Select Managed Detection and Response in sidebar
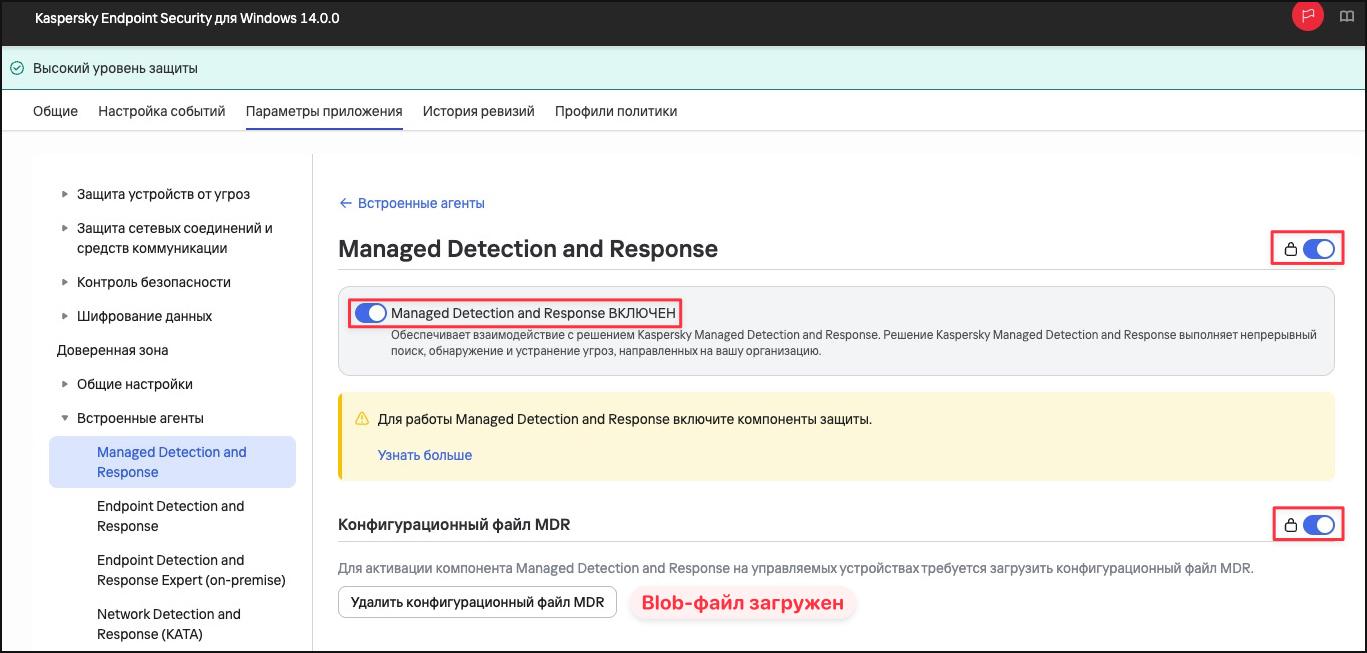 point(172,462)
